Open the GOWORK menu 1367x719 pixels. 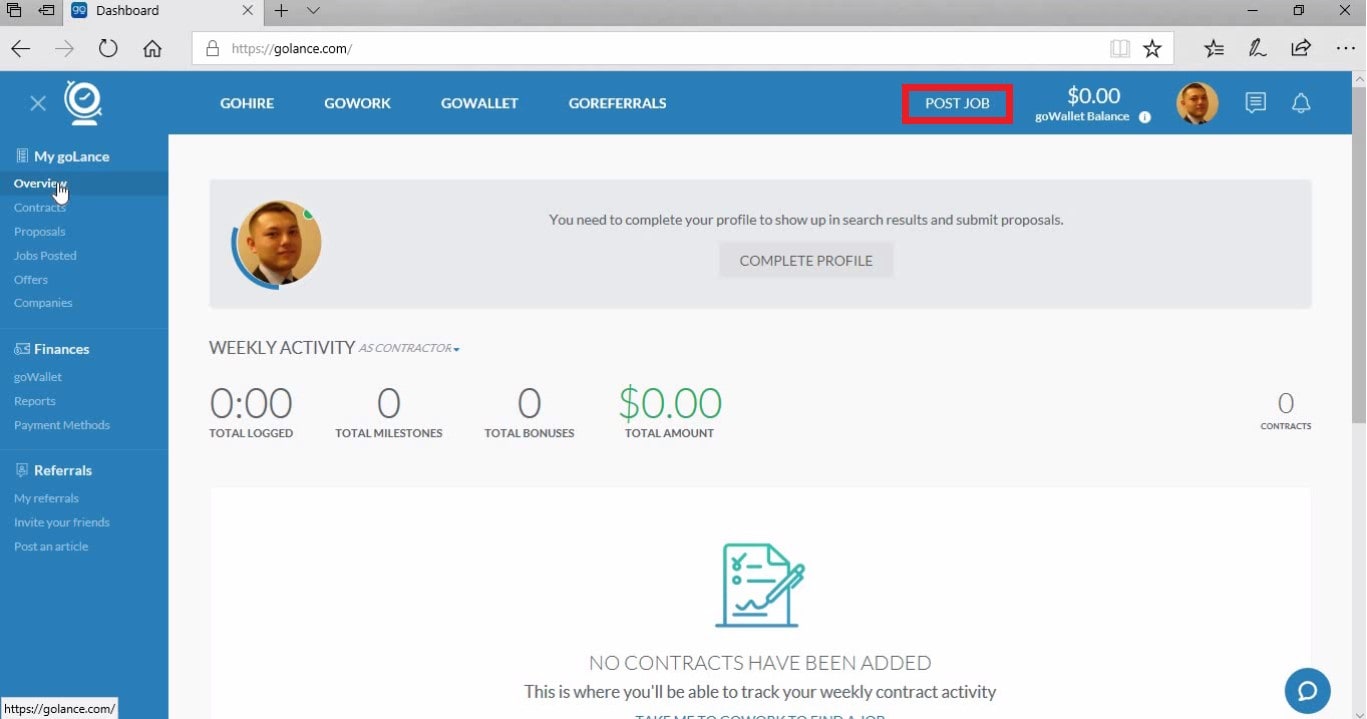[x=357, y=103]
